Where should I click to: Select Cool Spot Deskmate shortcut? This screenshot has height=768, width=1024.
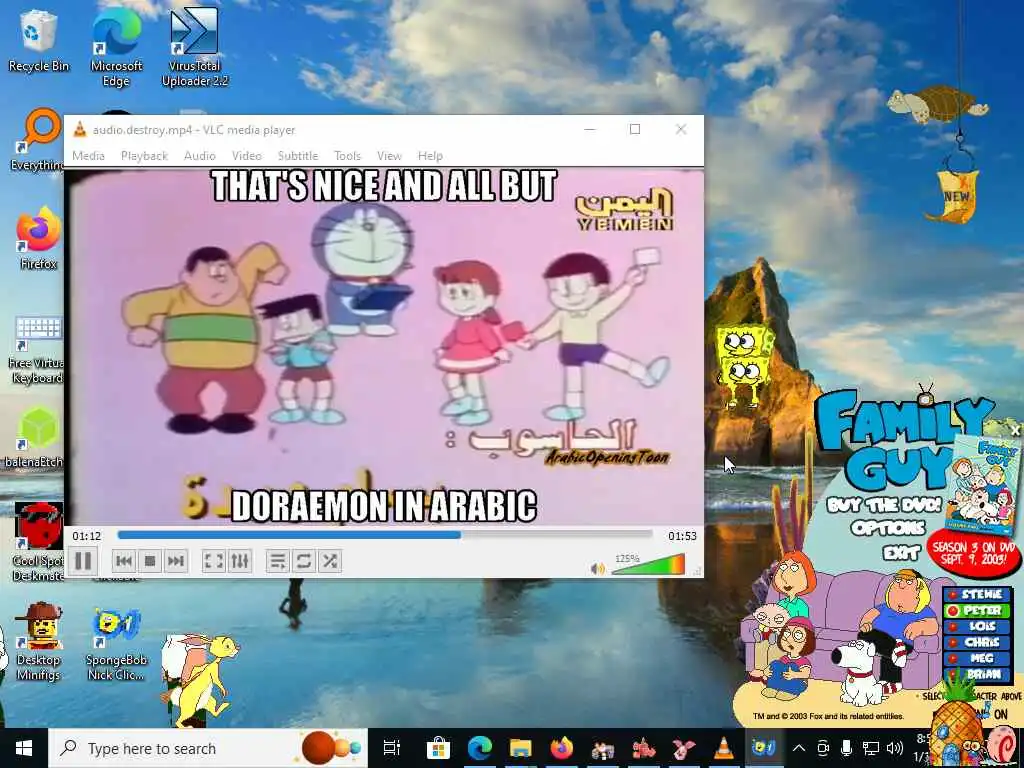(x=37, y=542)
